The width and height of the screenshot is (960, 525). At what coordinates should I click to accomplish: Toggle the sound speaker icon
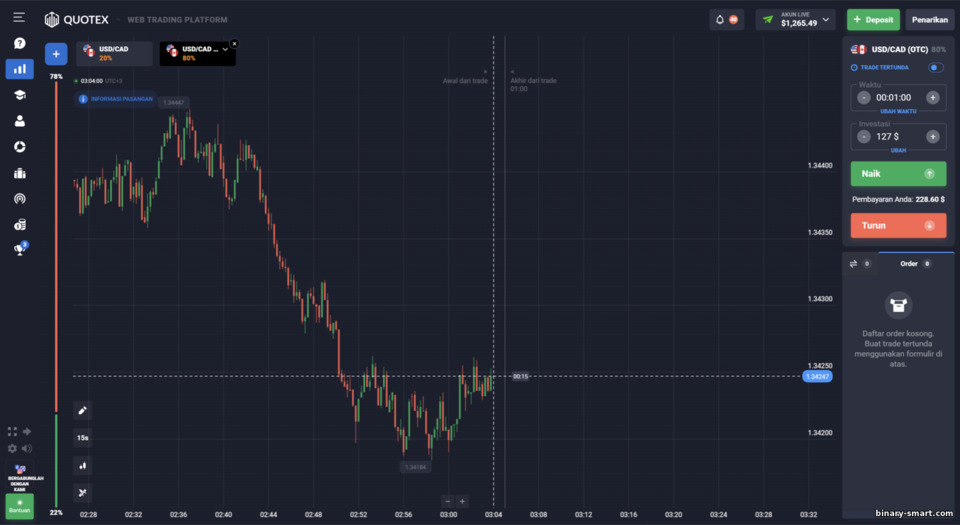tap(27, 449)
